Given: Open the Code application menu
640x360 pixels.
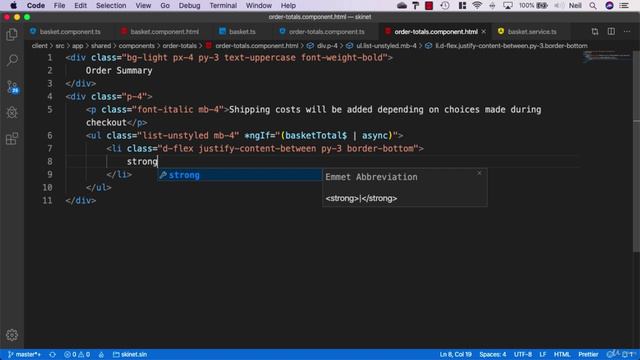Looking at the screenshot, I should pyautogui.click(x=36, y=5).
